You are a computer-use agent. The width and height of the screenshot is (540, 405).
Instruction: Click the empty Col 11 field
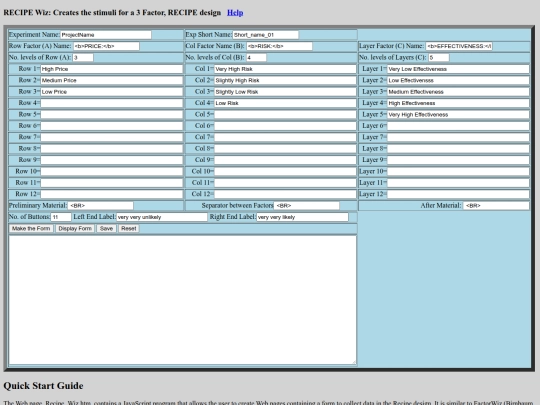click(x=285, y=183)
